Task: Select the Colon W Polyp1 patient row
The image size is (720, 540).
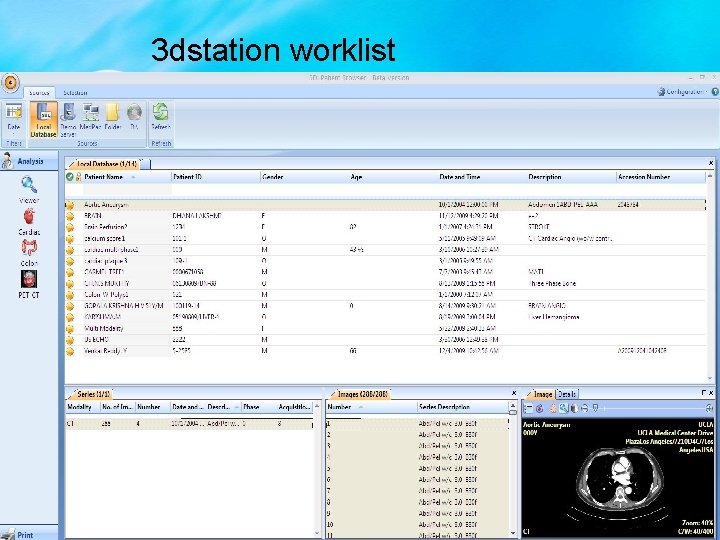Action: 385,295
